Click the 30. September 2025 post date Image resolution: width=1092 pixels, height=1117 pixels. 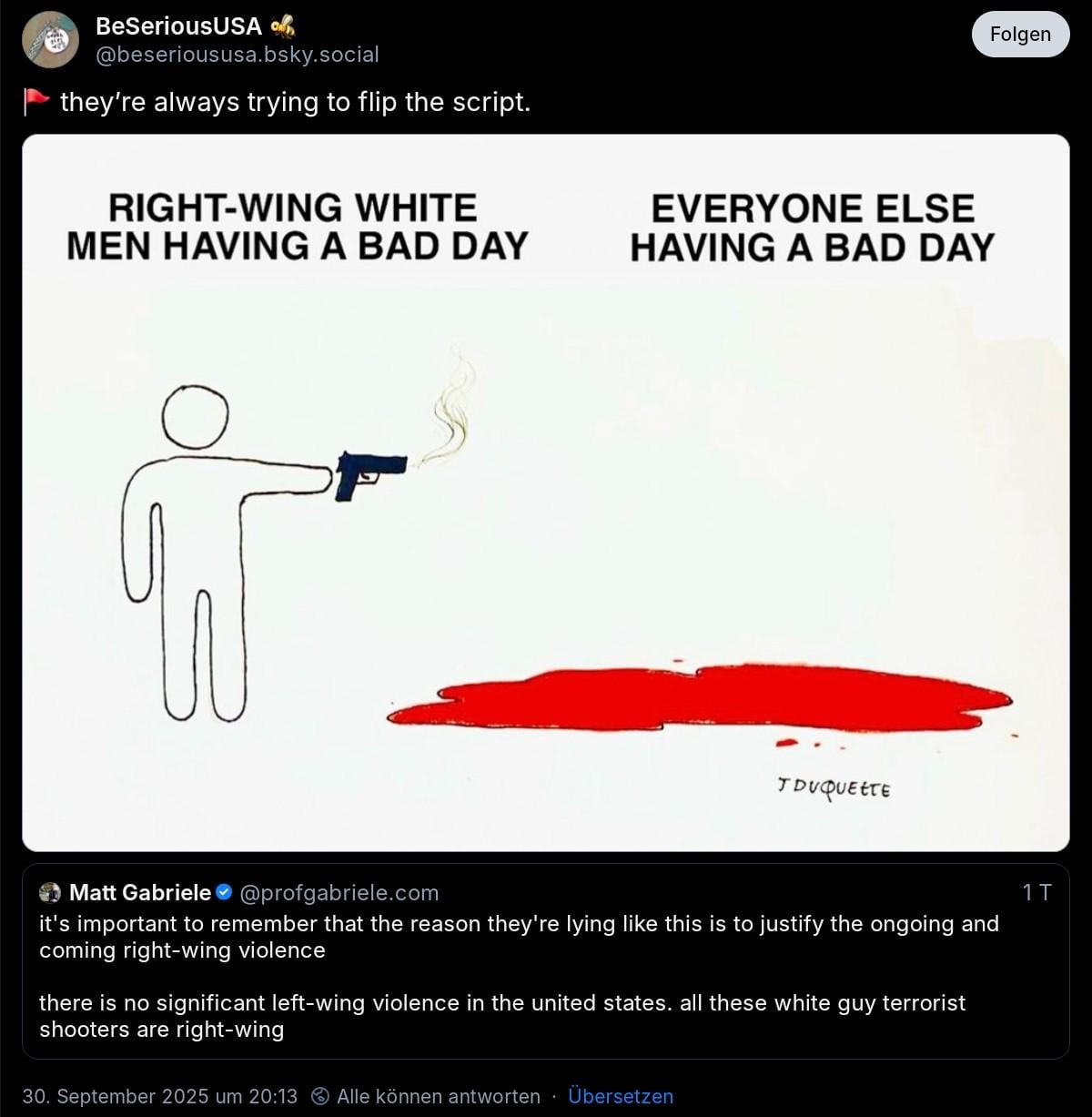160,1096
